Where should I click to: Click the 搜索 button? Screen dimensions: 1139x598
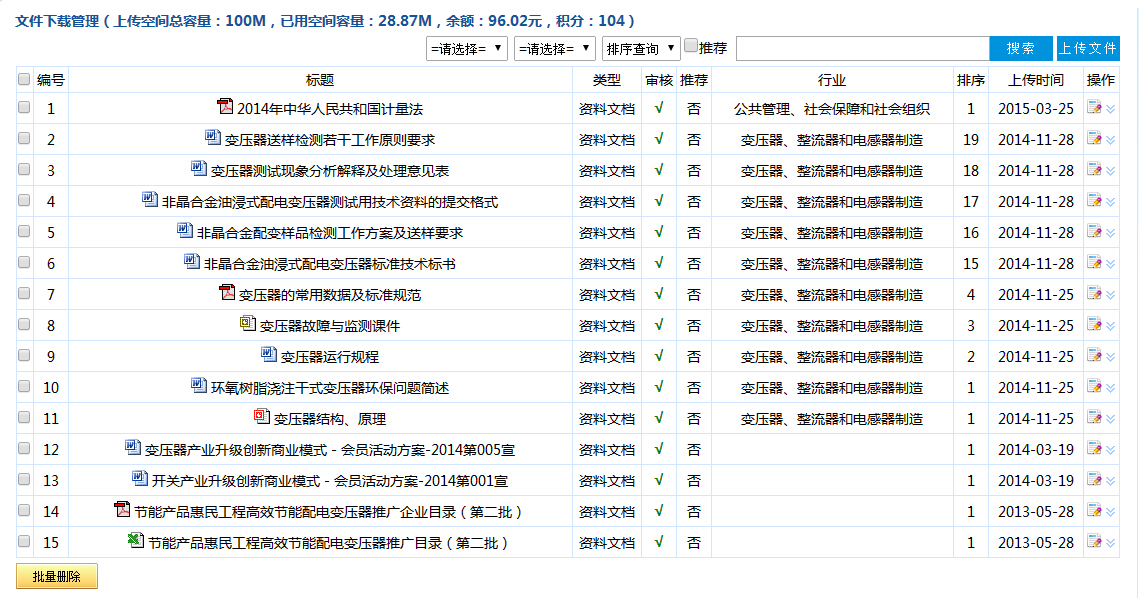click(1021, 49)
